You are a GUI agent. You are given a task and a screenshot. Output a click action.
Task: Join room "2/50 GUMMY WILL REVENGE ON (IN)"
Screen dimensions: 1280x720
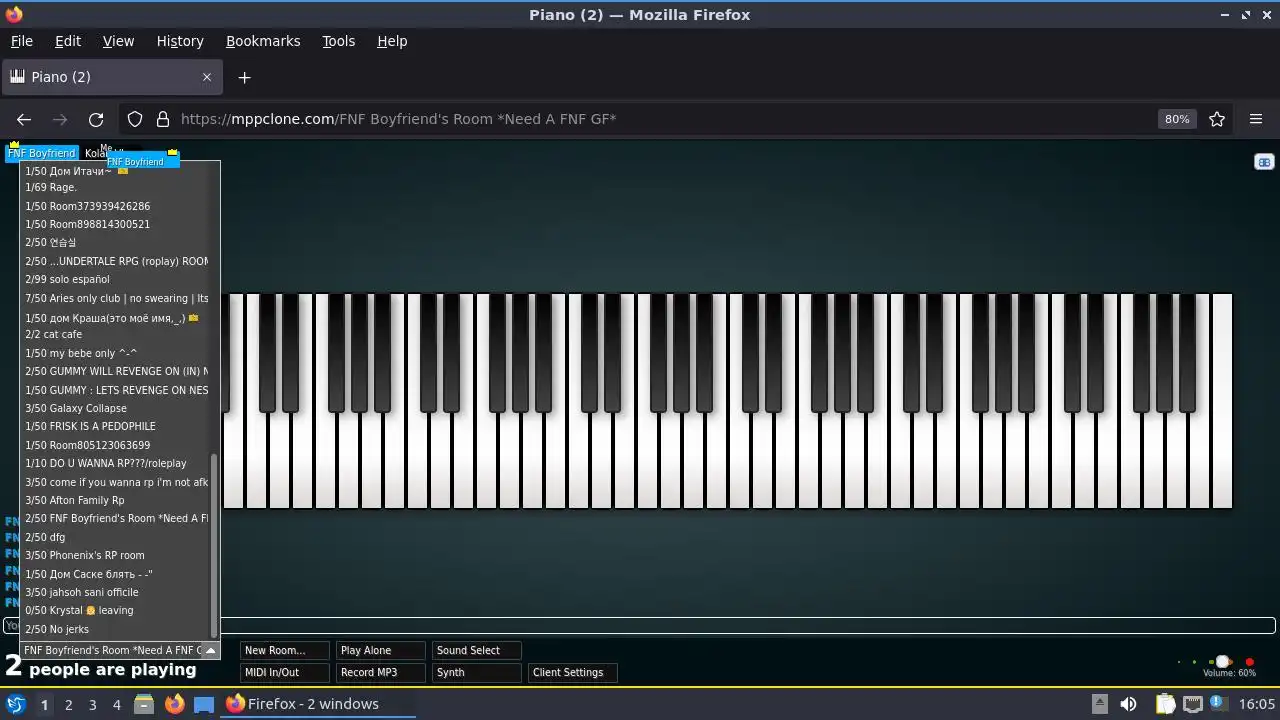pyautogui.click(x=116, y=371)
